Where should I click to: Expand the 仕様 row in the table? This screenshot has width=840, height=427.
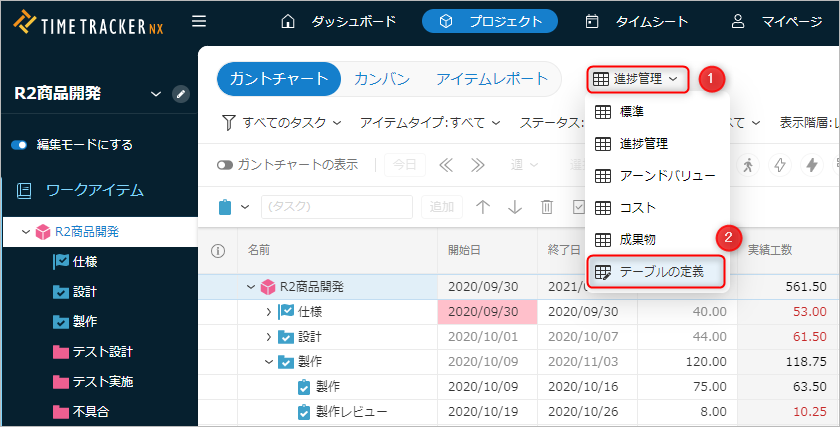coord(268,312)
